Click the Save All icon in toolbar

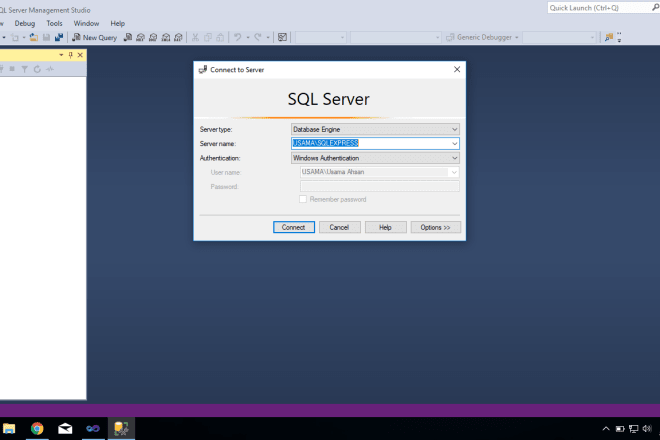(59, 37)
